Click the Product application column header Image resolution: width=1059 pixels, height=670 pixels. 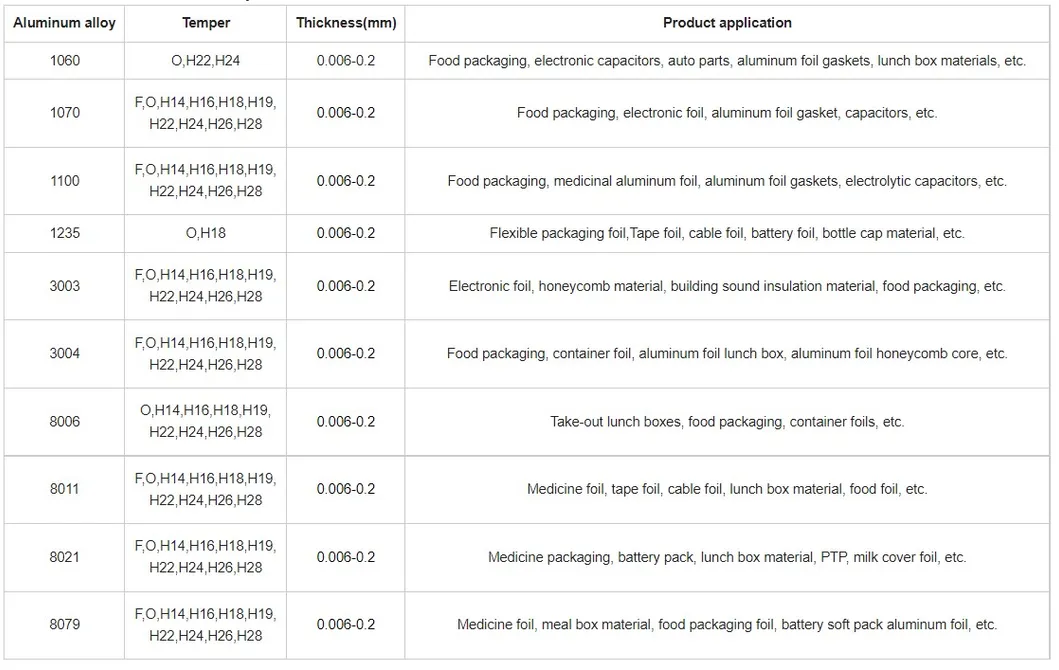click(727, 23)
